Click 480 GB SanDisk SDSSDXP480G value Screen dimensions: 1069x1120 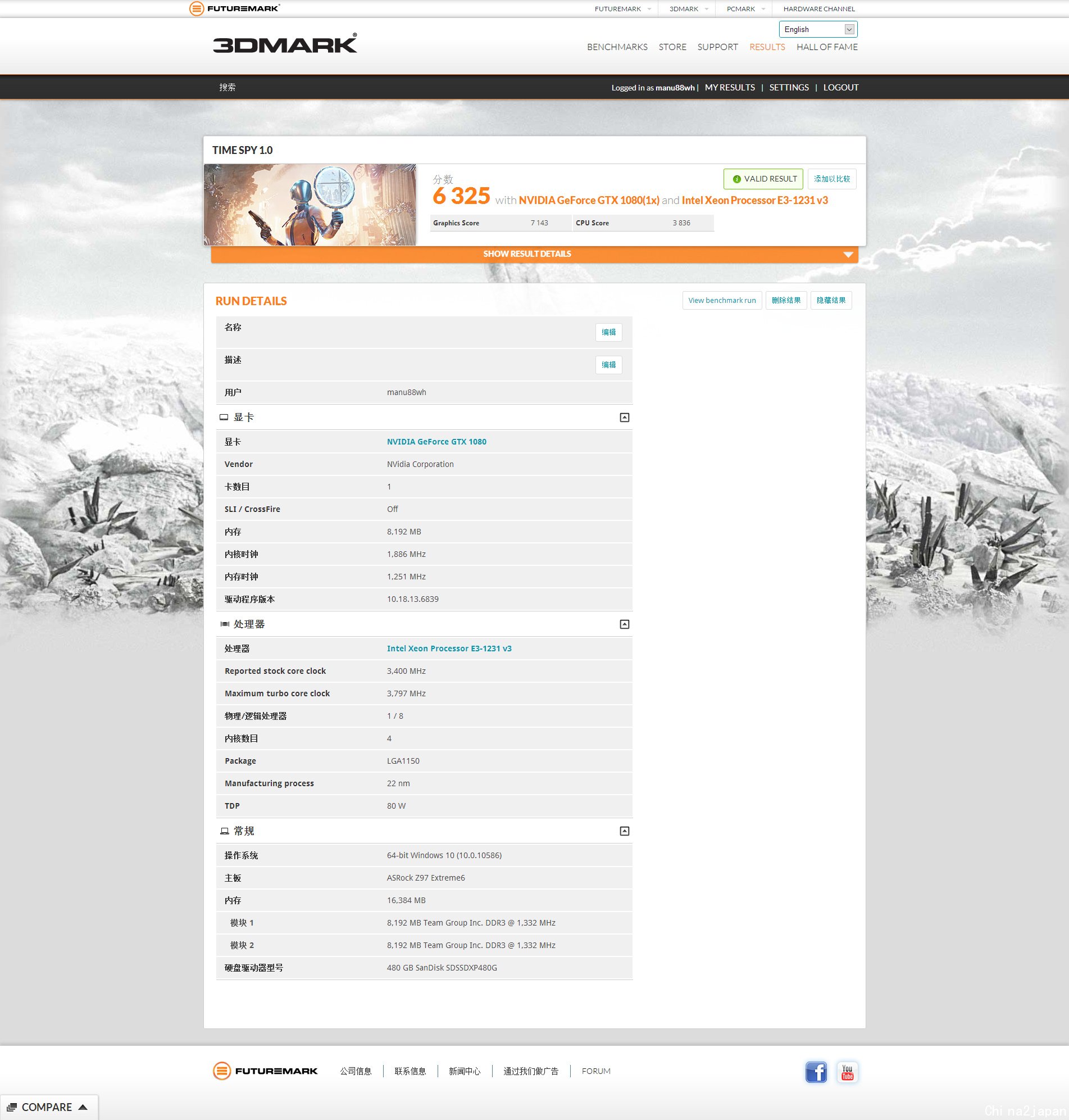442,968
